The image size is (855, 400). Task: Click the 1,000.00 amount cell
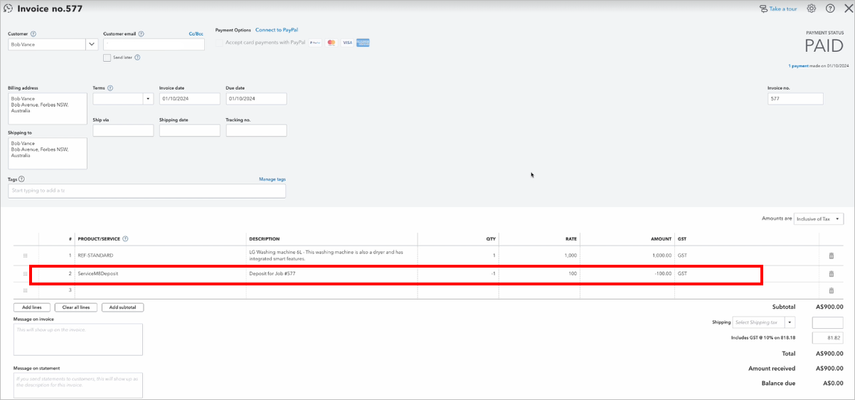[x=627, y=256]
